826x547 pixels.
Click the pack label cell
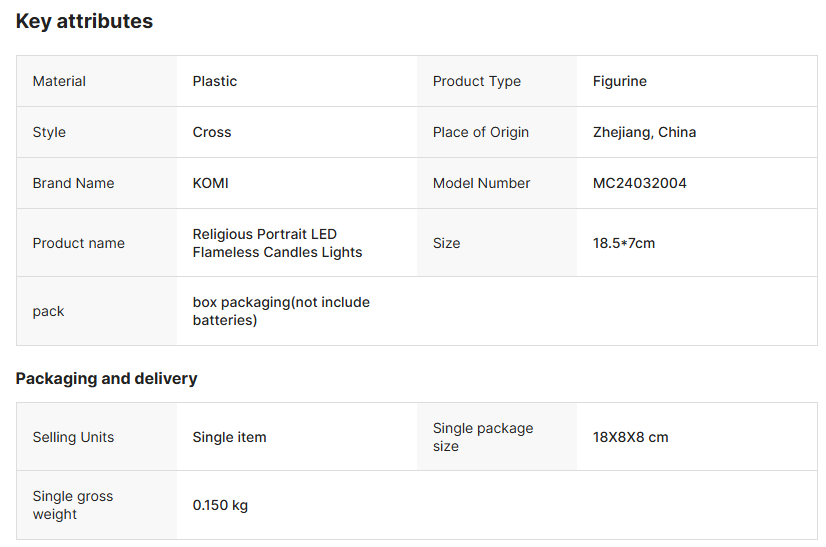[x=97, y=311]
